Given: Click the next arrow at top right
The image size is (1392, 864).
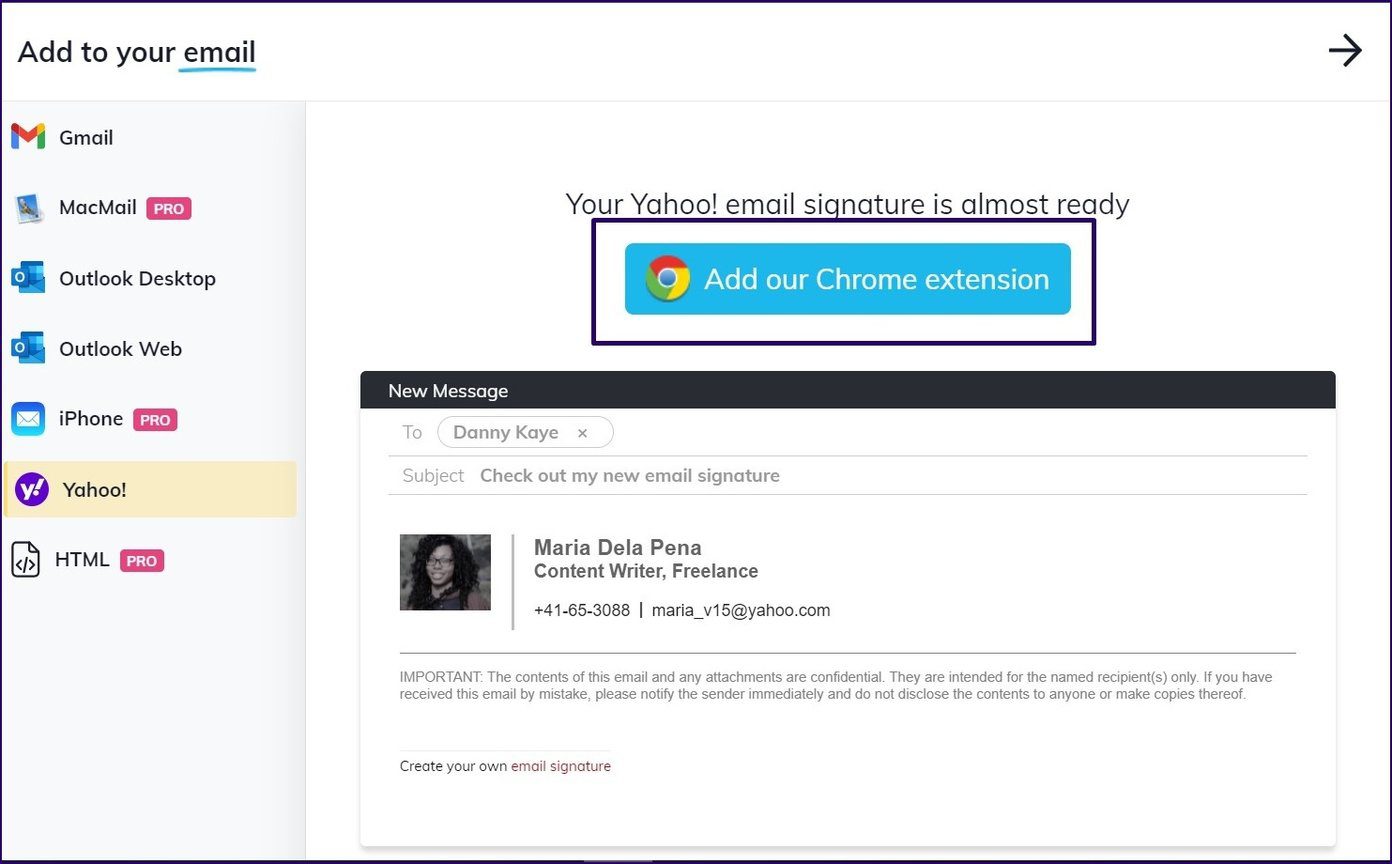Looking at the screenshot, I should [1345, 51].
